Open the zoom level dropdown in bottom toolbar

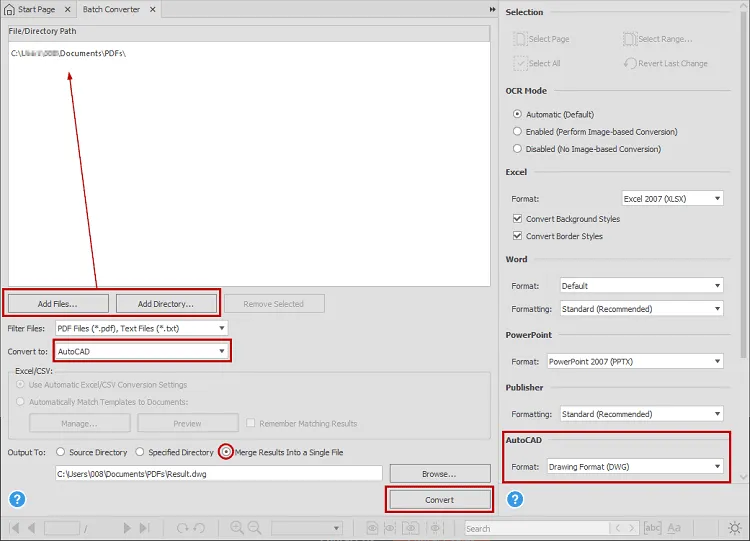coord(307,528)
